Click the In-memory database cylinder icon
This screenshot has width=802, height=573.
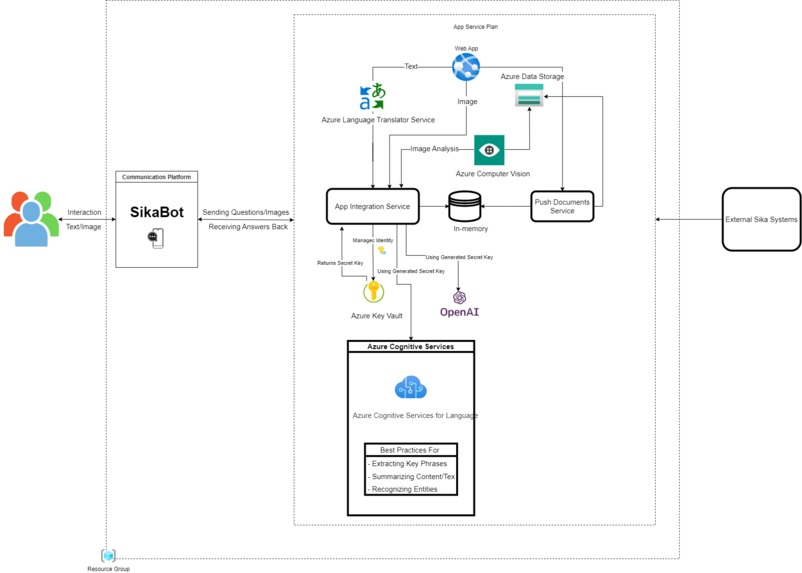pyautogui.click(x=464, y=206)
